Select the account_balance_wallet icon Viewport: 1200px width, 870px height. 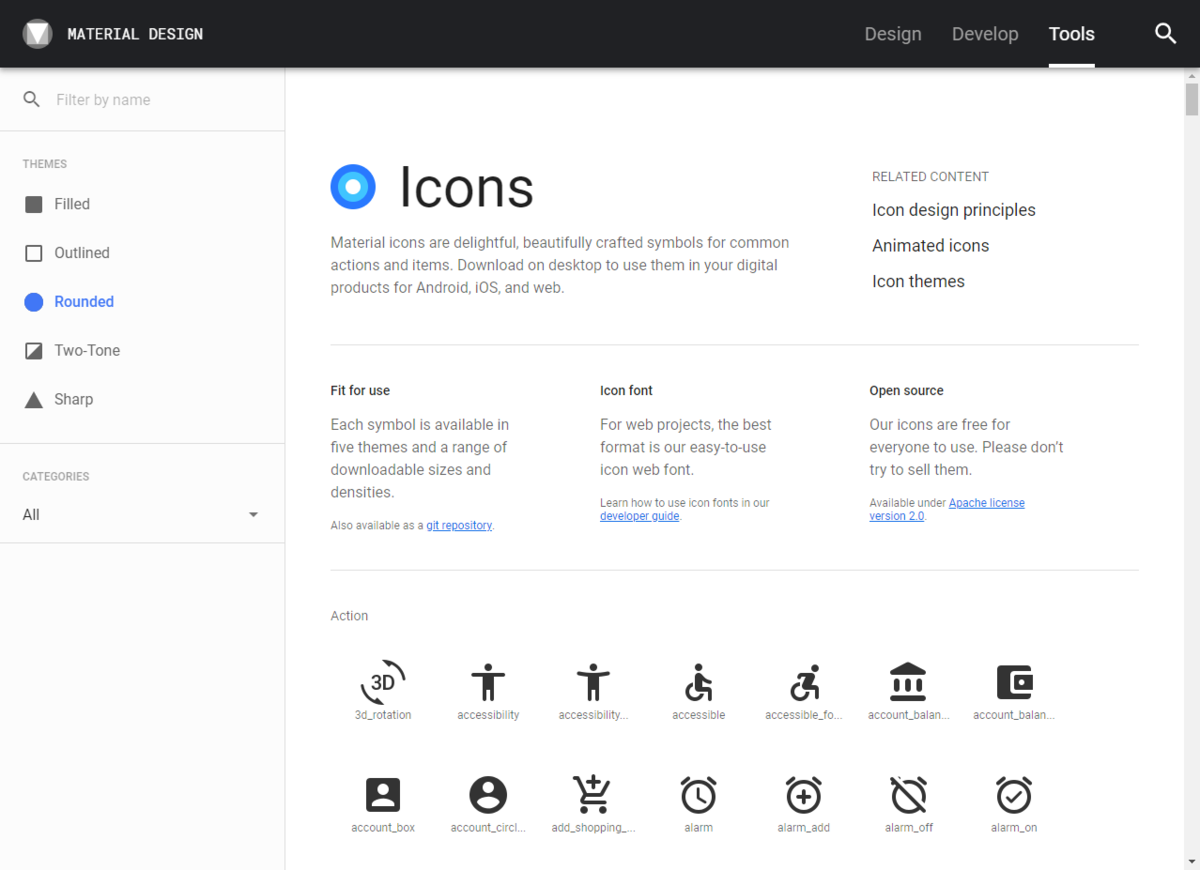pyautogui.click(x=1014, y=682)
